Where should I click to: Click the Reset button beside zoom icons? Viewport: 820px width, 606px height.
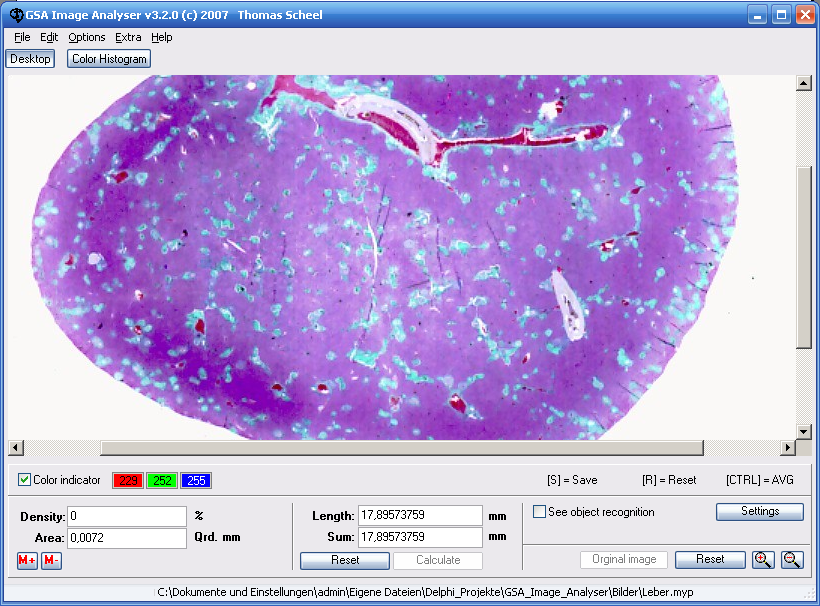coord(710,559)
